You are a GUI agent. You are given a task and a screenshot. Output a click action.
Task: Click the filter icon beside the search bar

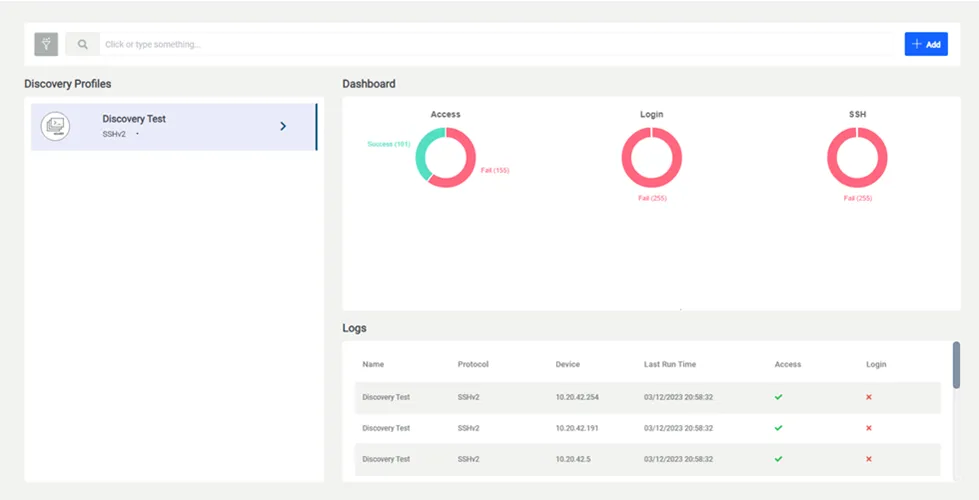(x=46, y=44)
